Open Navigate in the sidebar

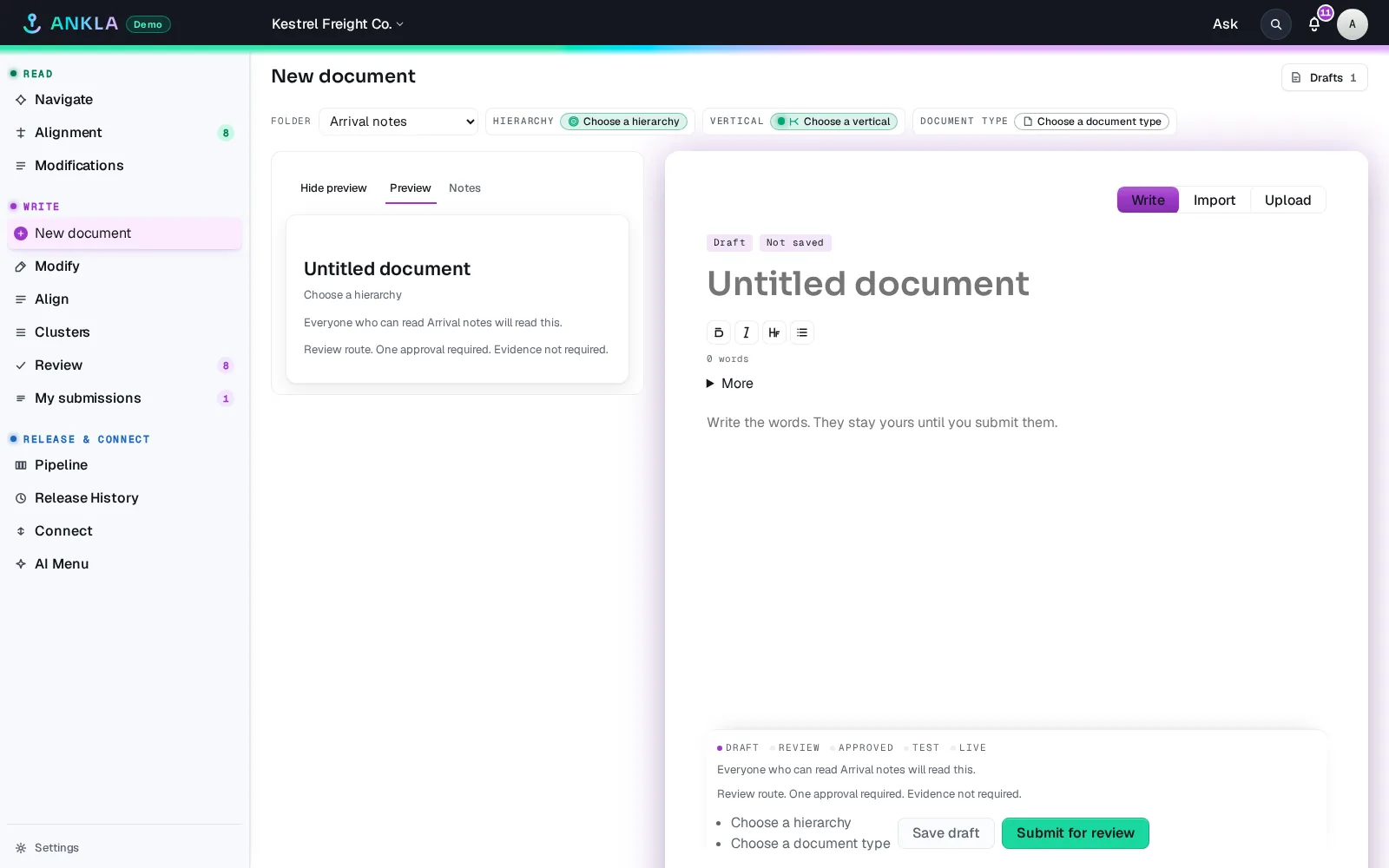[x=124, y=100]
